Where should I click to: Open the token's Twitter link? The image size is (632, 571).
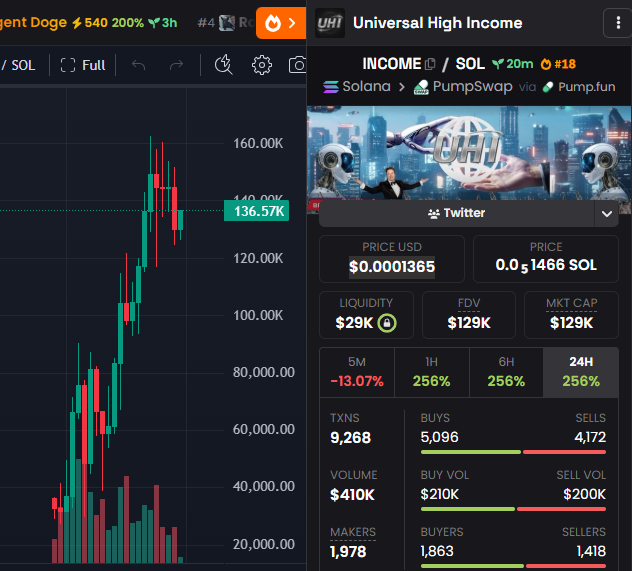click(x=457, y=213)
